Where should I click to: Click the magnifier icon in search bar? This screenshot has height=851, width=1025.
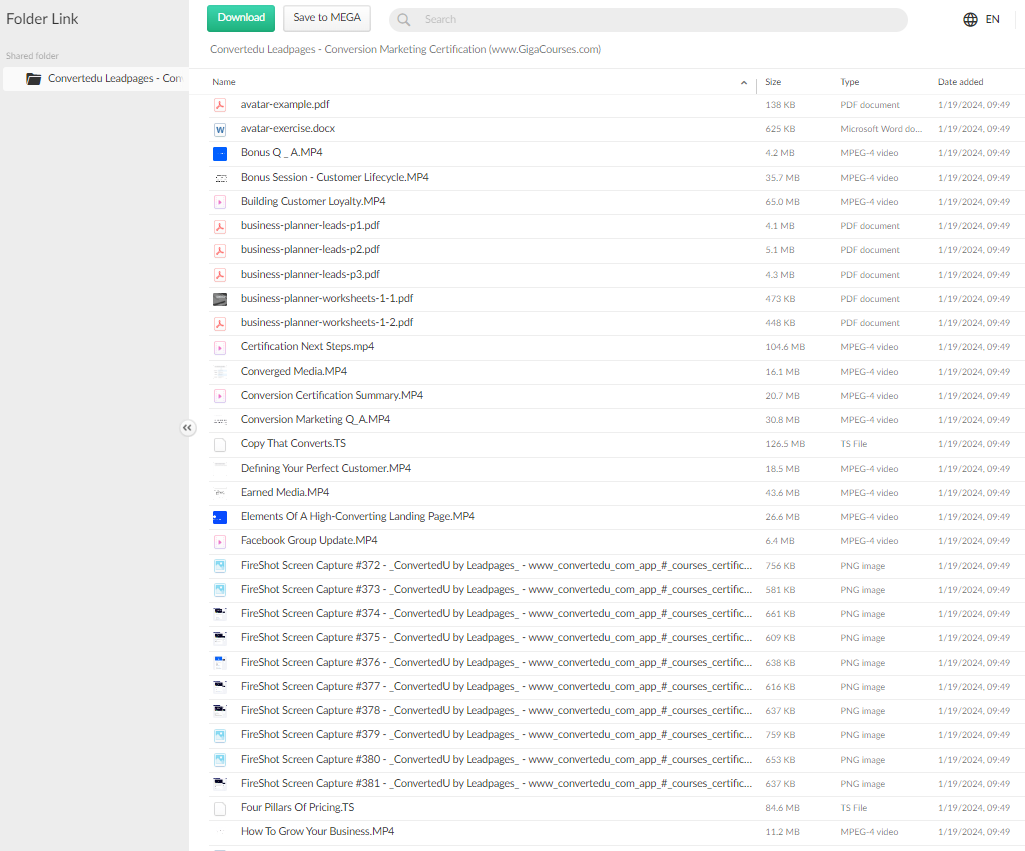point(404,20)
